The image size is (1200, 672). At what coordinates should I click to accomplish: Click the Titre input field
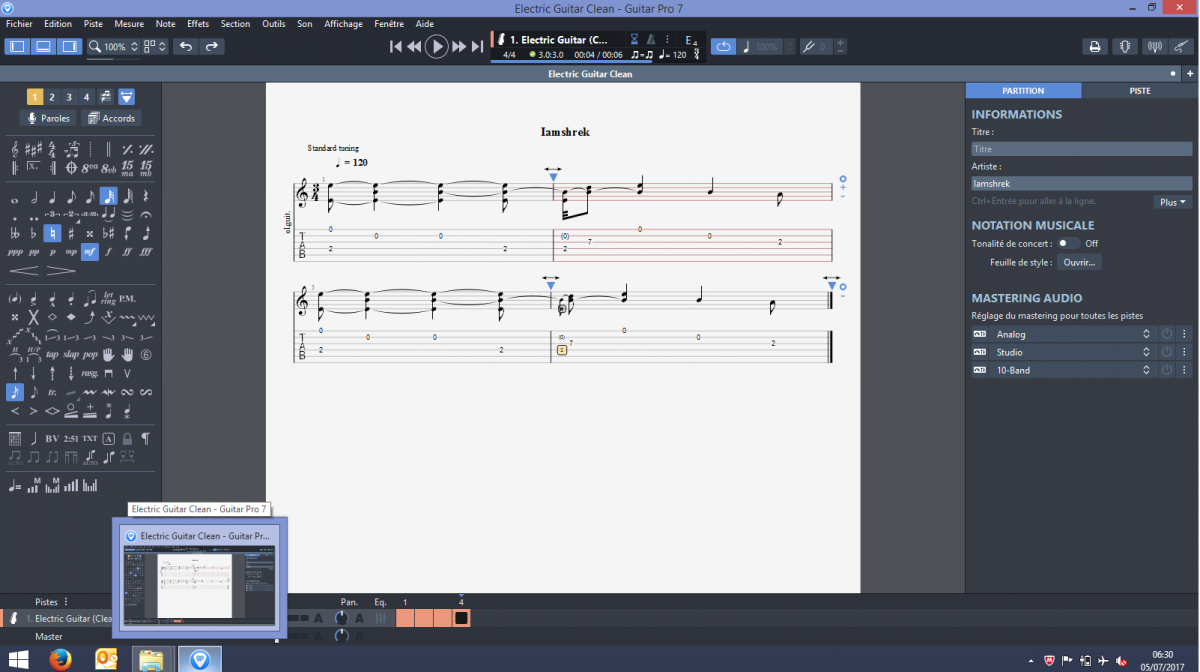[1082, 149]
